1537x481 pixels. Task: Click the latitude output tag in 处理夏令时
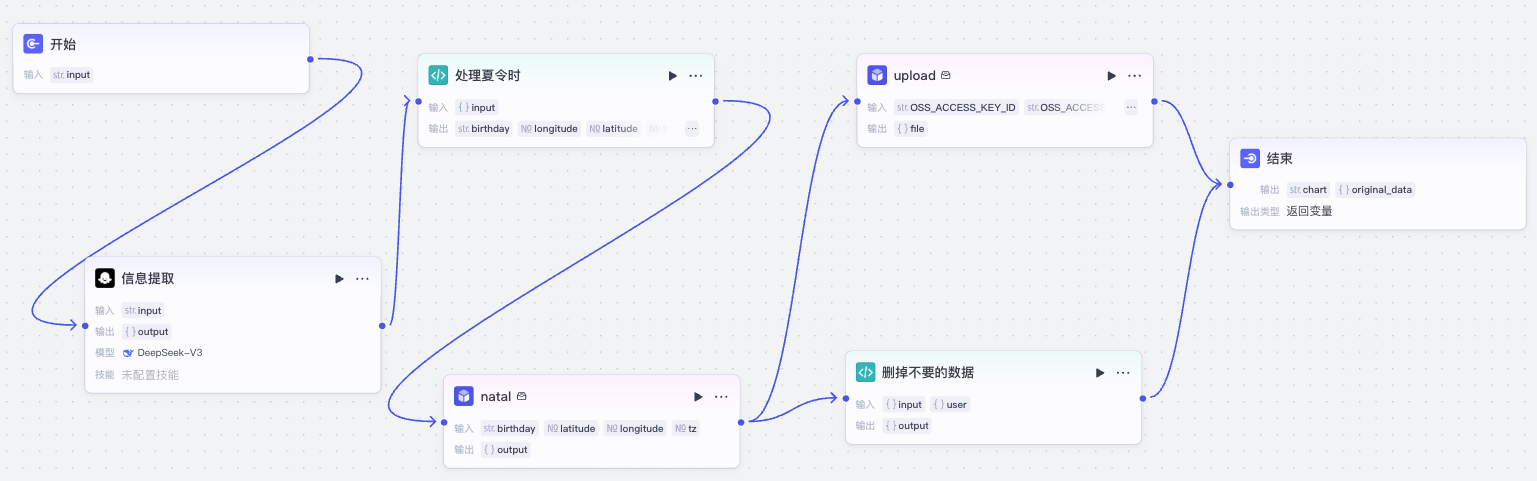(613, 128)
